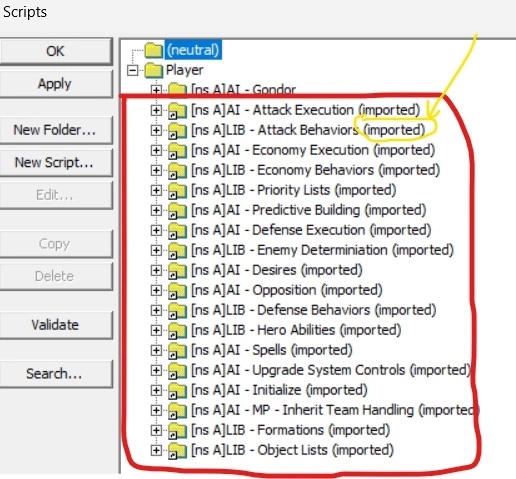Image resolution: width=516 pixels, height=479 pixels.
Task: Click the Apply button
Action: [x=56, y=84]
